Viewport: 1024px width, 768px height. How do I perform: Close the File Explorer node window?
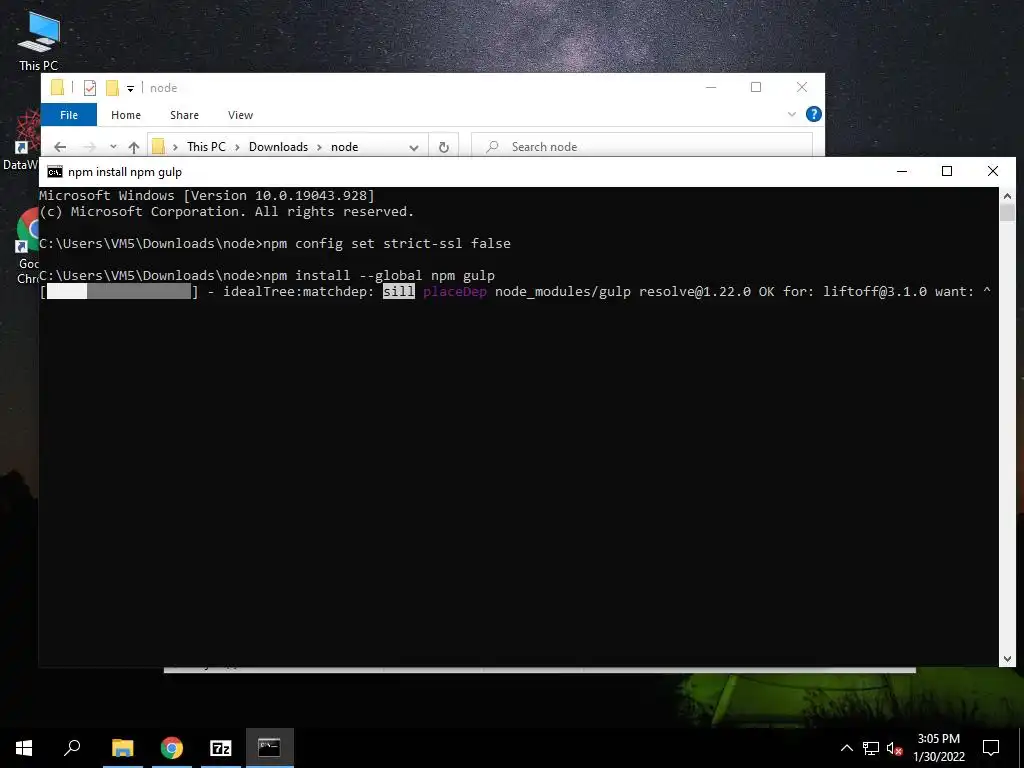(x=802, y=87)
